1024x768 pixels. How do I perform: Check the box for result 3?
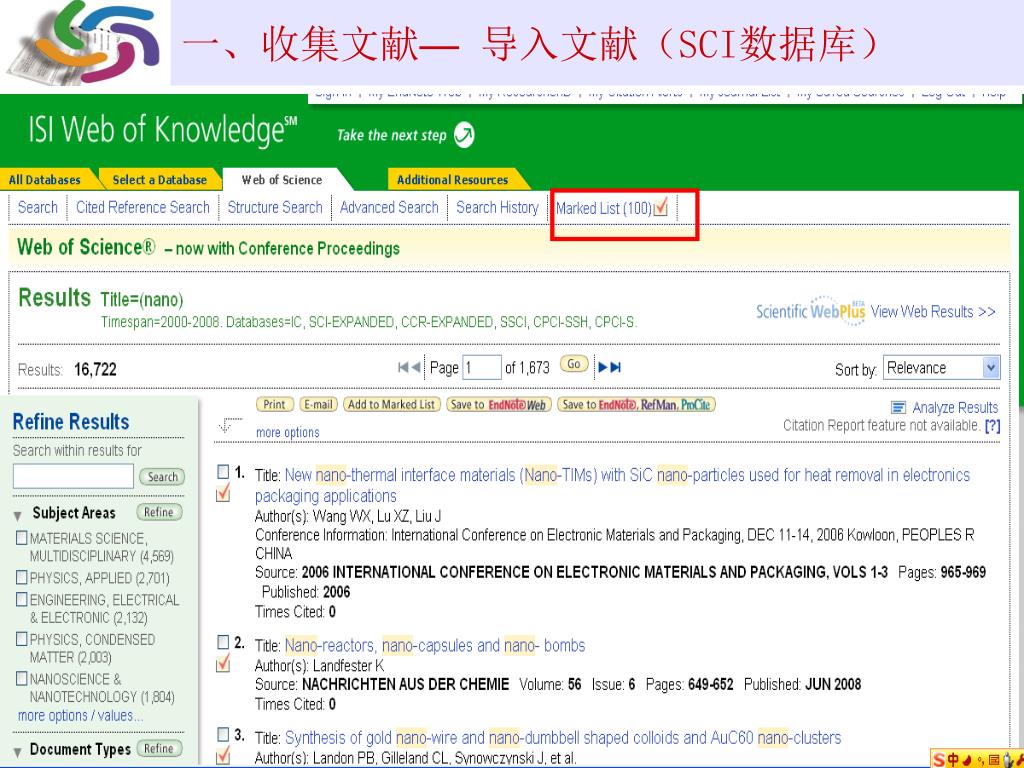pyautogui.click(x=223, y=735)
